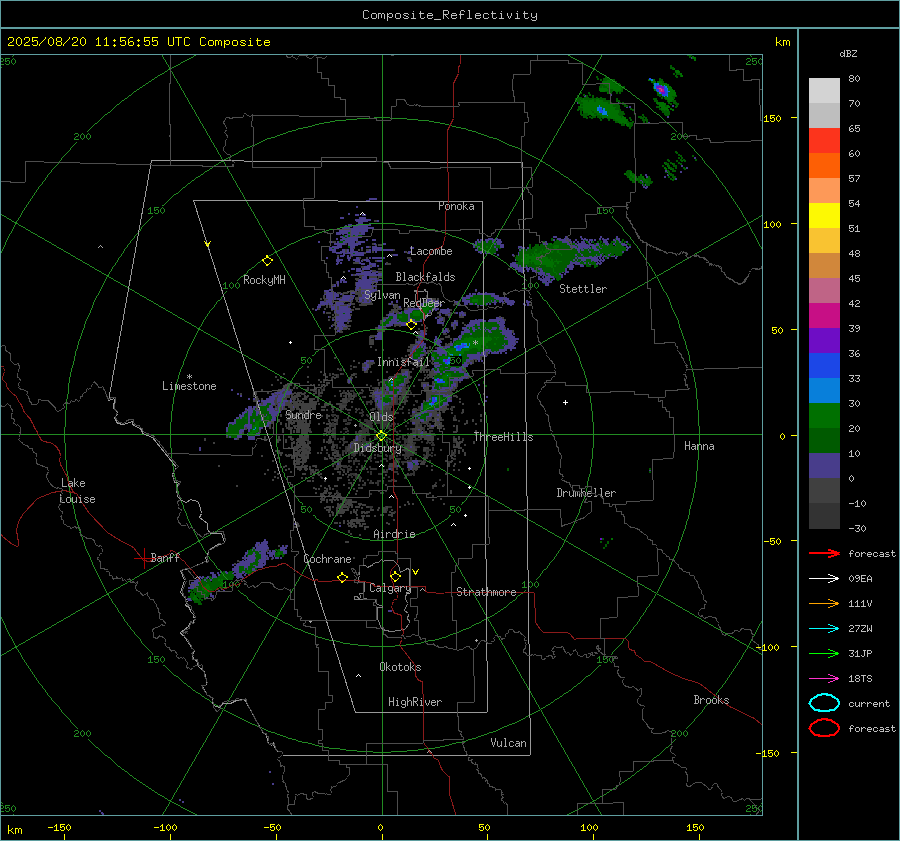Click the yellow diamond marker below RedDeer

(x=411, y=325)
